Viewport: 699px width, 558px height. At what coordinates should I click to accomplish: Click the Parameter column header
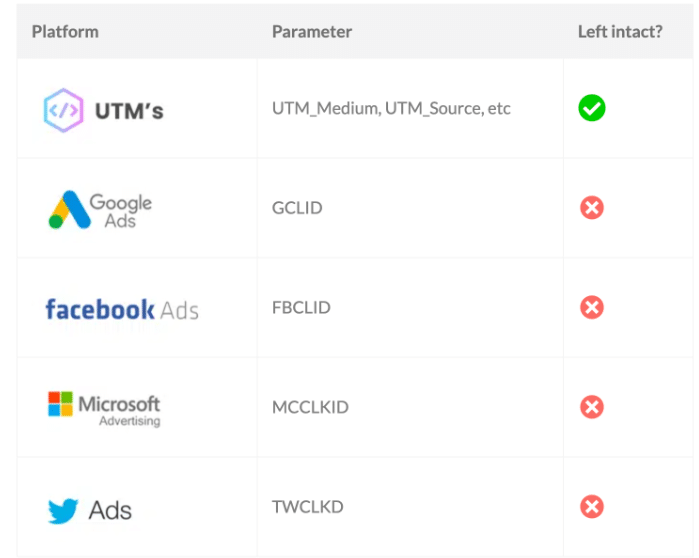click(312, 32)
